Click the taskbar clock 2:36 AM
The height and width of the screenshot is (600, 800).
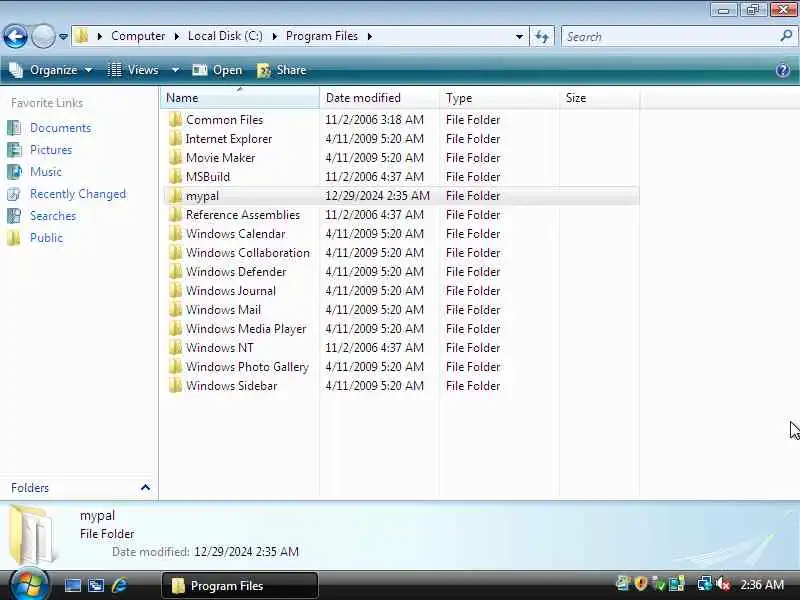(762, 584)
